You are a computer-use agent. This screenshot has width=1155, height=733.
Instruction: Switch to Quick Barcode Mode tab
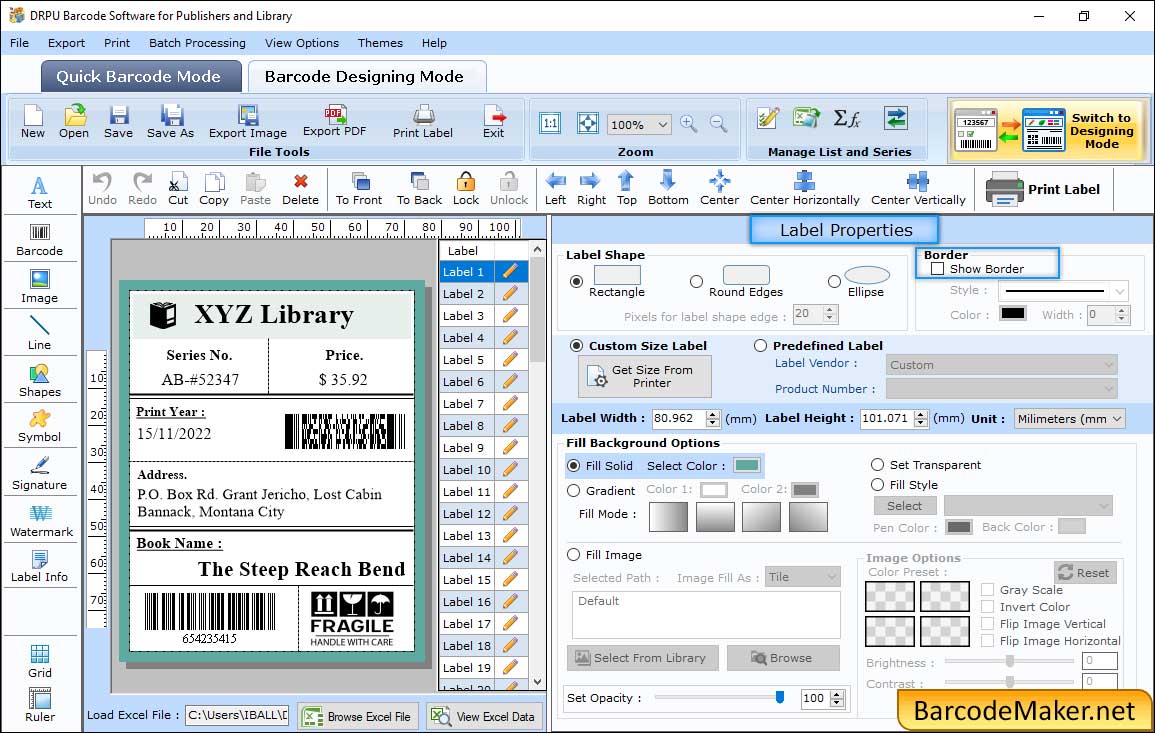tap(141, 77)
